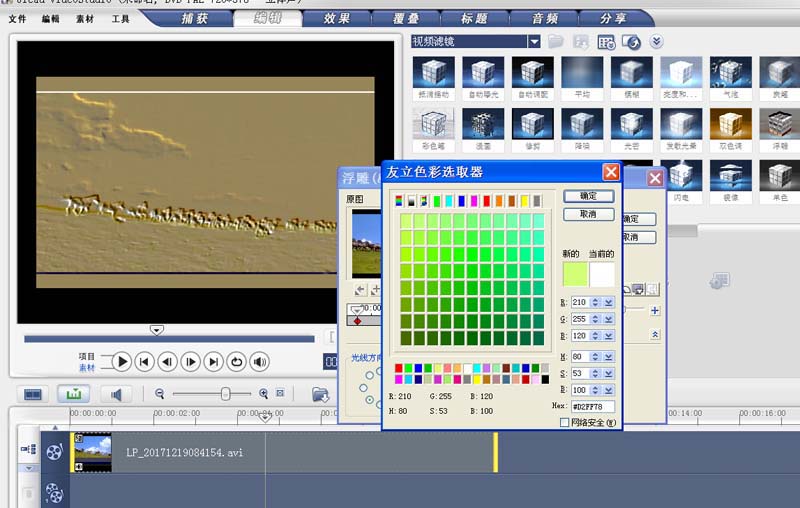Open the R value dropdown arrow
Screen dimensions: 800x508
tap(608, 302)
